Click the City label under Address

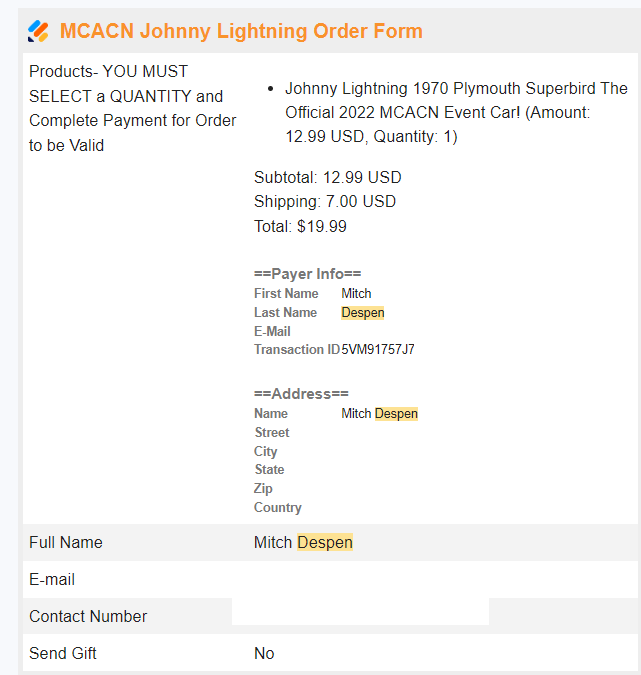[266, 451]
